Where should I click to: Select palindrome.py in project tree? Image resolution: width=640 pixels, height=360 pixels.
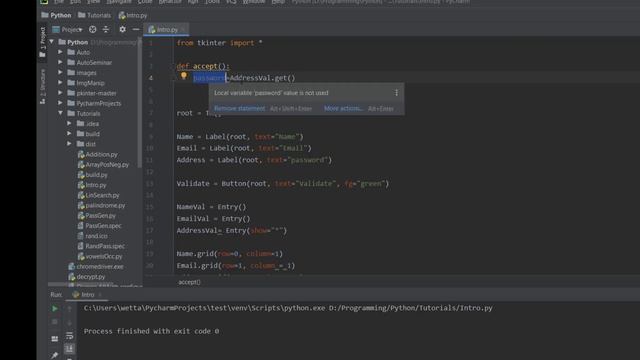[101, 205]
